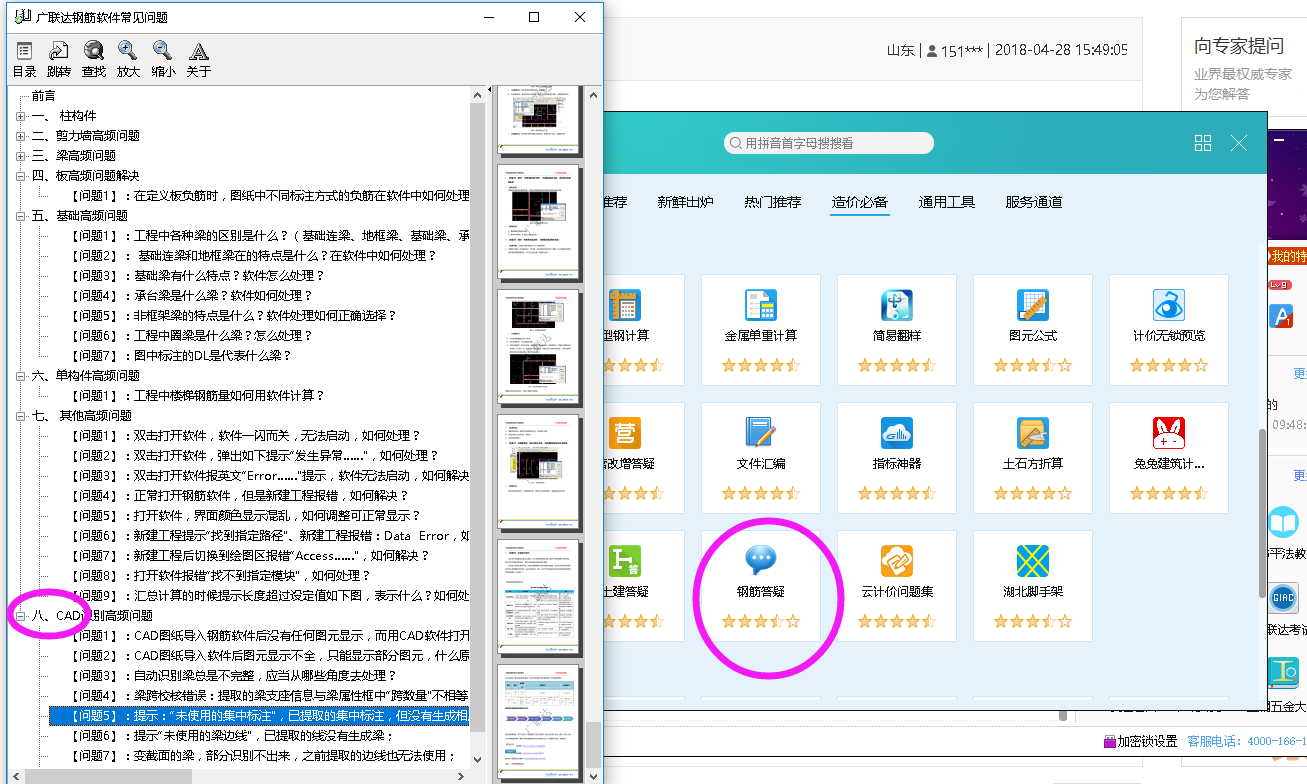This screenshot has width=1307, height=784.
Task: Open the 计价无敏预览 app icon
Action: [1169, 305]
